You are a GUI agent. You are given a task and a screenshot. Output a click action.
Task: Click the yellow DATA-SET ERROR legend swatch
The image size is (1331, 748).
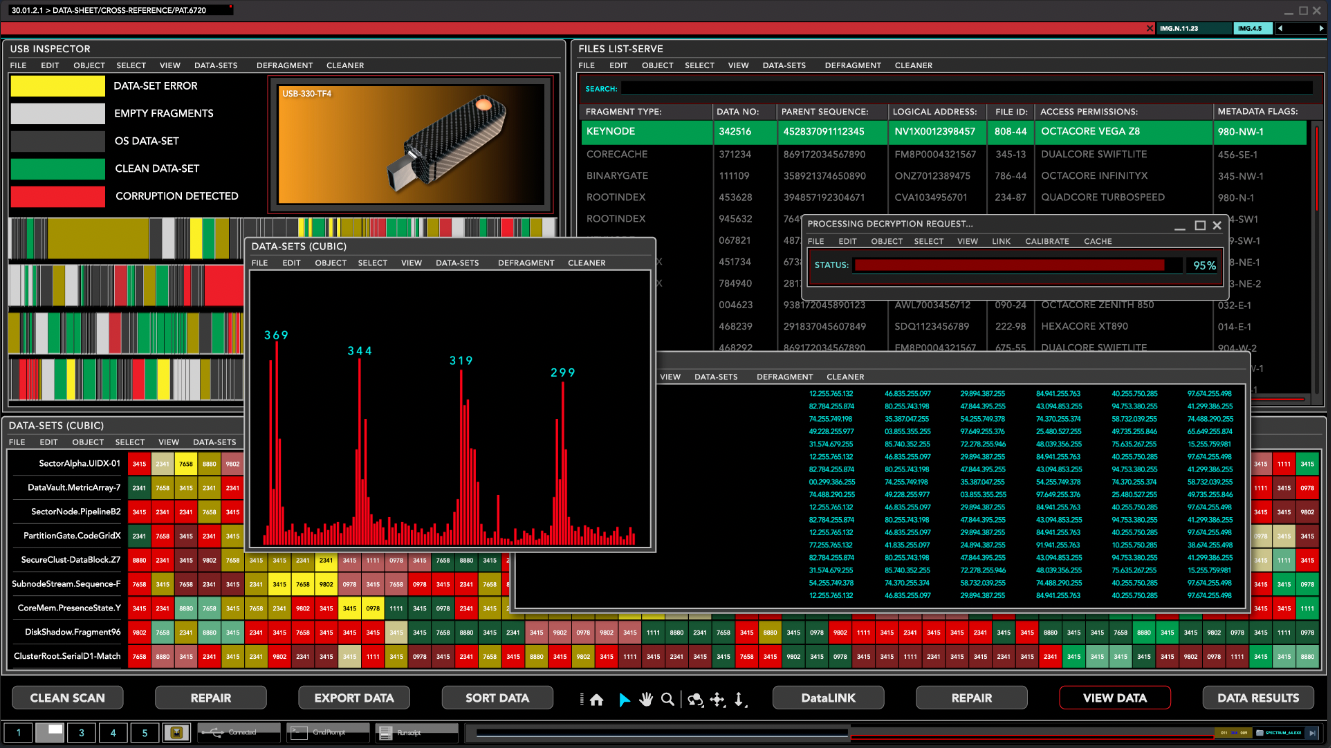point(57,86)
